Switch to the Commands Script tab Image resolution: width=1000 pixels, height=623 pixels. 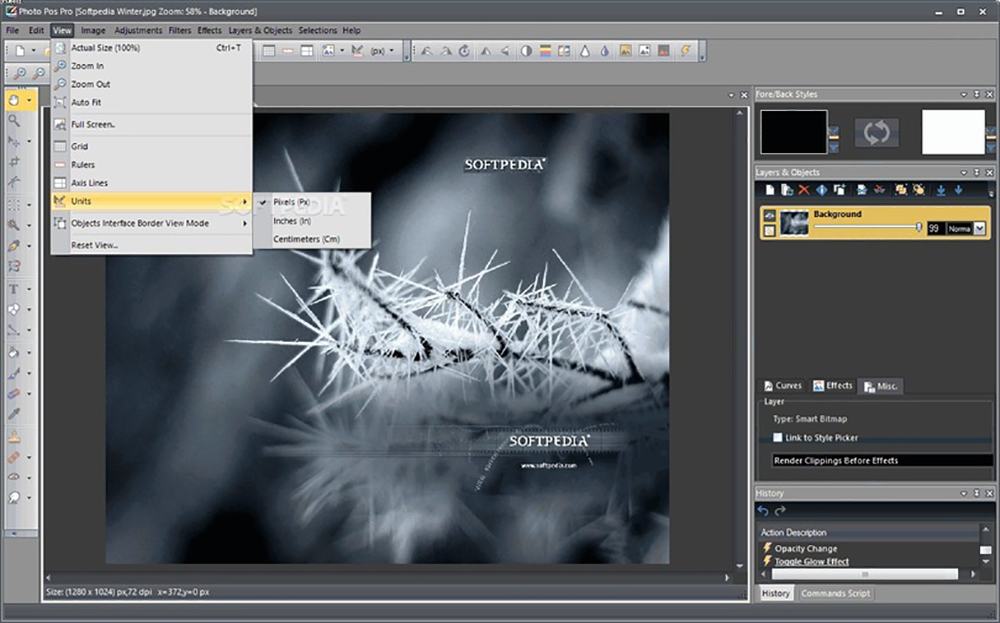[x=835, y=593]
